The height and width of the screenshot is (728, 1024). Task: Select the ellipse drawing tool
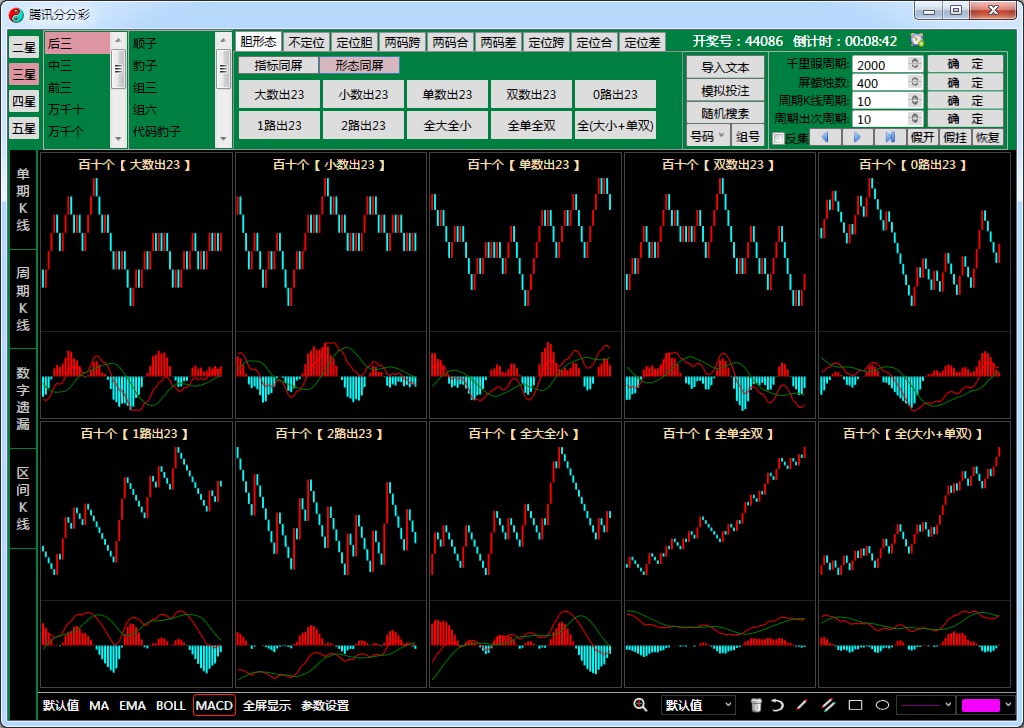pyautogui.click(x=882, y=705)
